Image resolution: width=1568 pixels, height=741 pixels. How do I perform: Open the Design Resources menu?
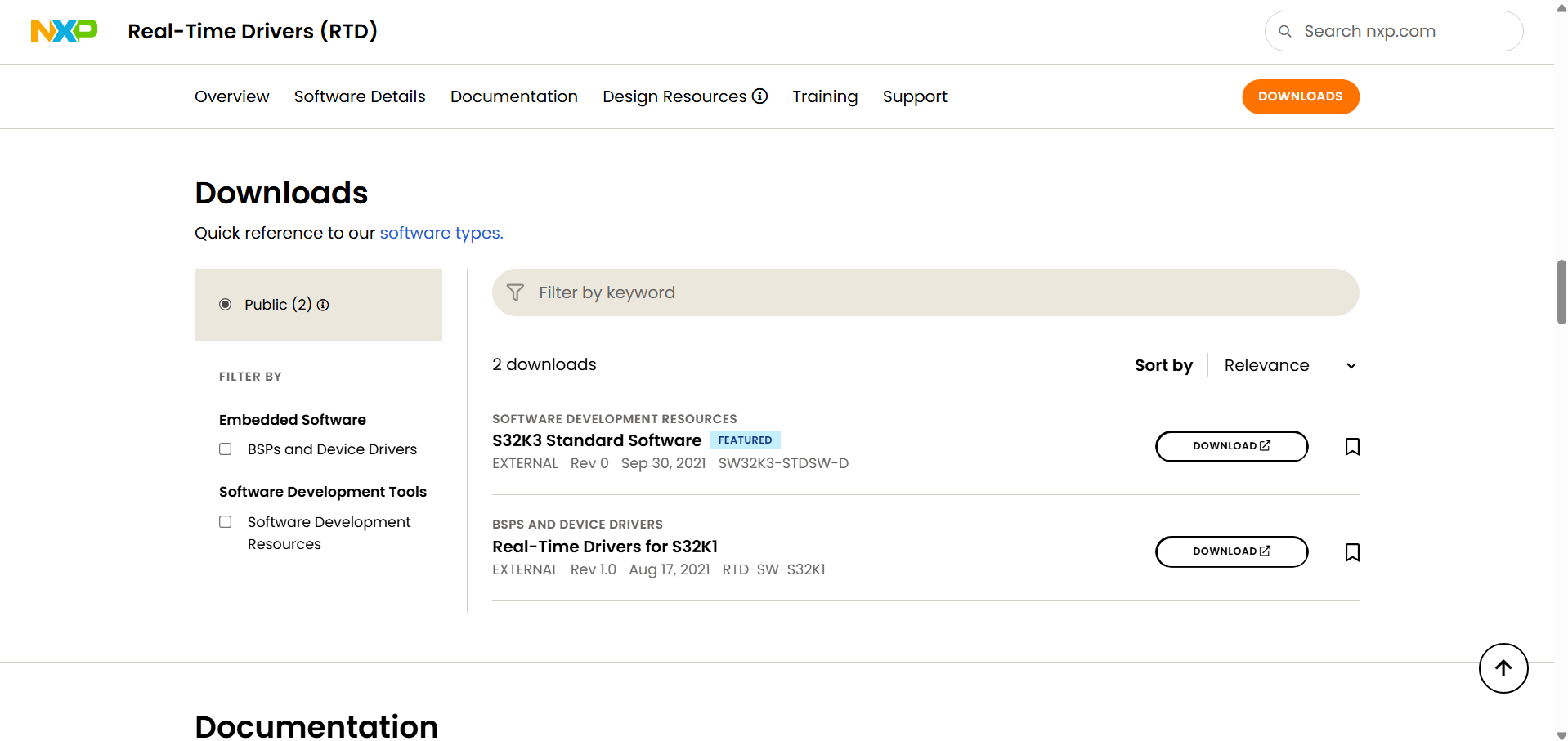(x=674, y=96)
